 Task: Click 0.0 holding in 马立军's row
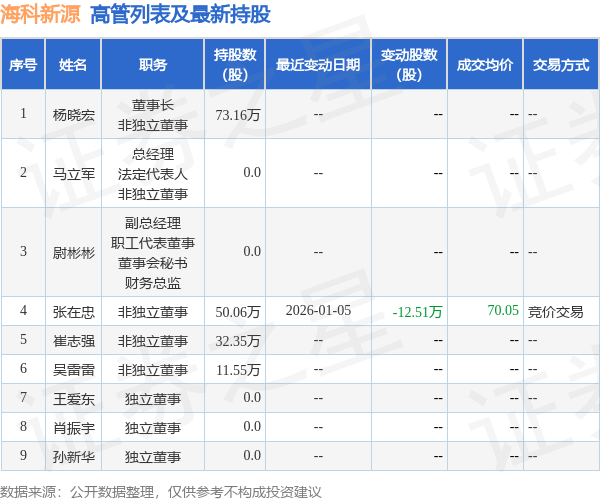pyautogui.click(x=252, y=172)
